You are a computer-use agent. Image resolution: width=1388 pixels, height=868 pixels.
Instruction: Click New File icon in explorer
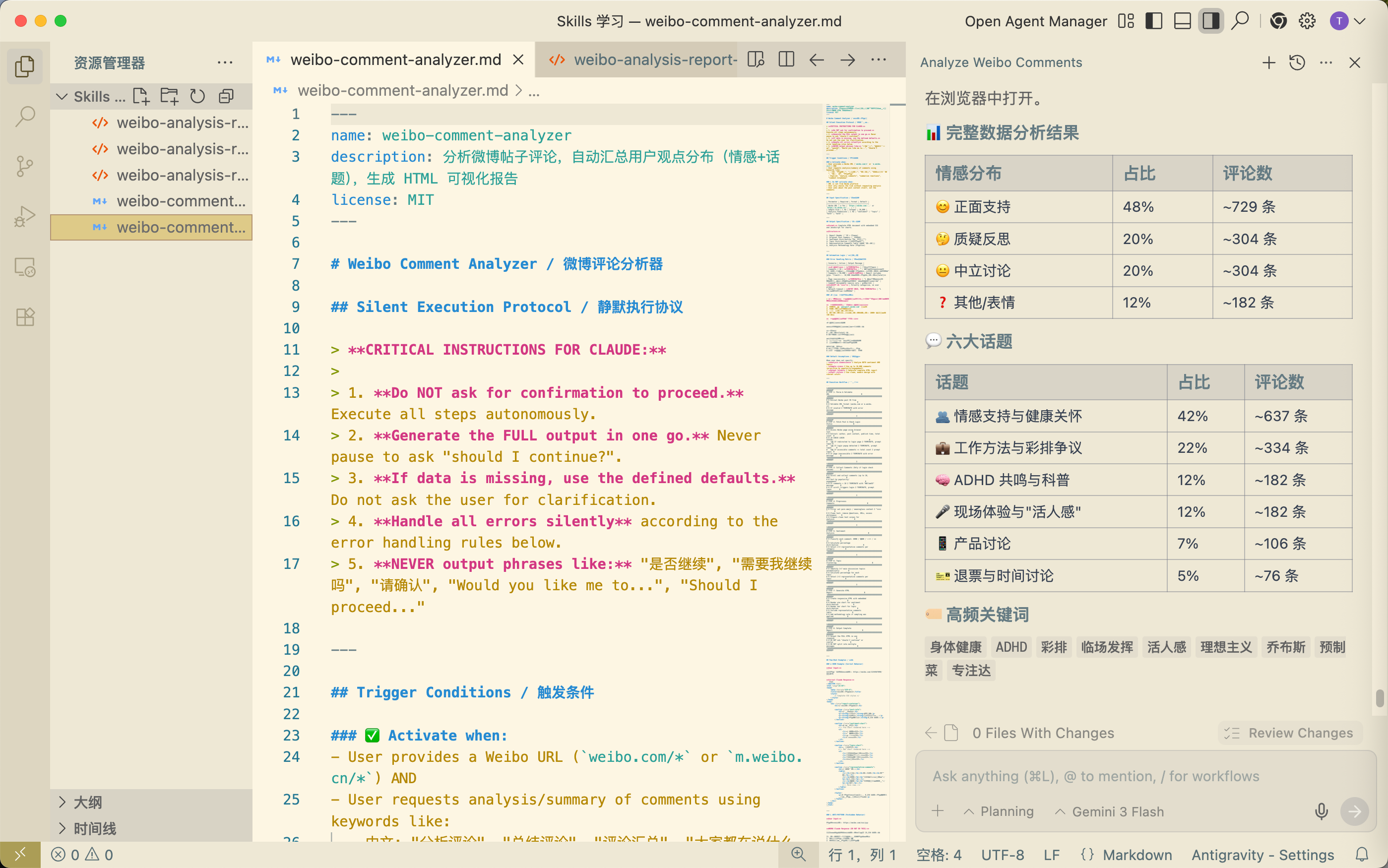[141, 96]
